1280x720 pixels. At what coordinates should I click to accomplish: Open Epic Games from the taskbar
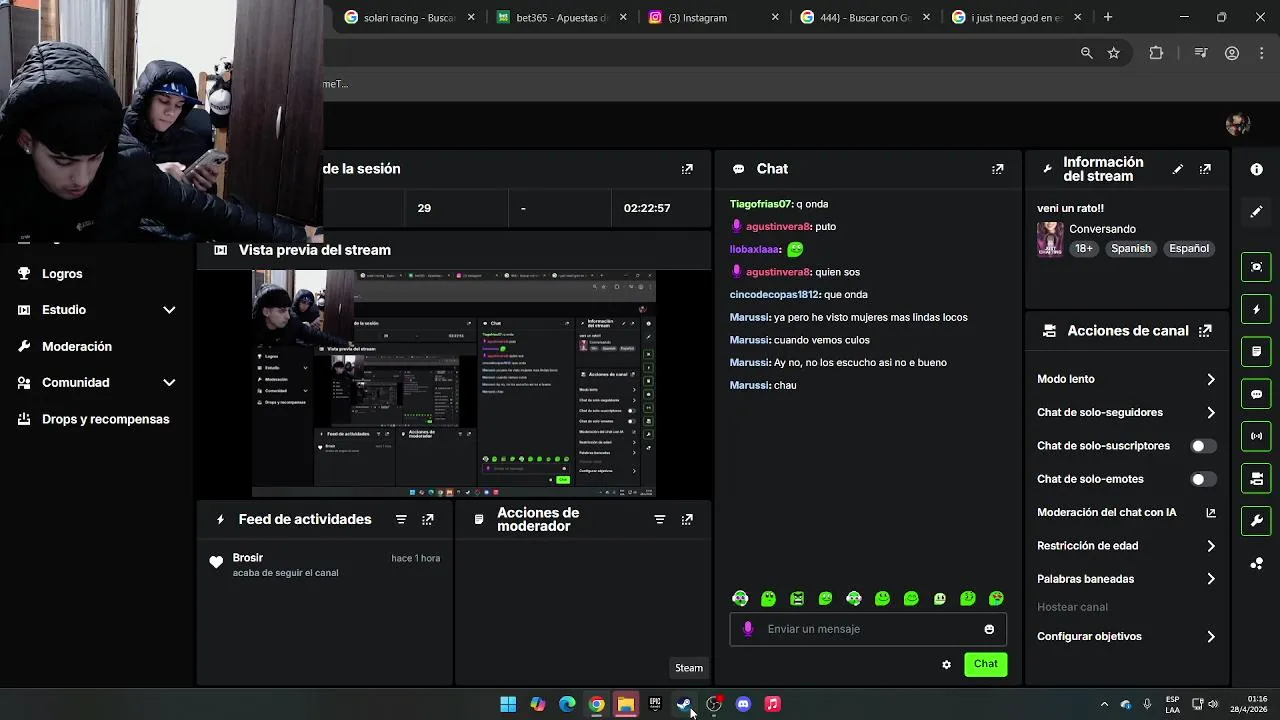coord(655,705)
